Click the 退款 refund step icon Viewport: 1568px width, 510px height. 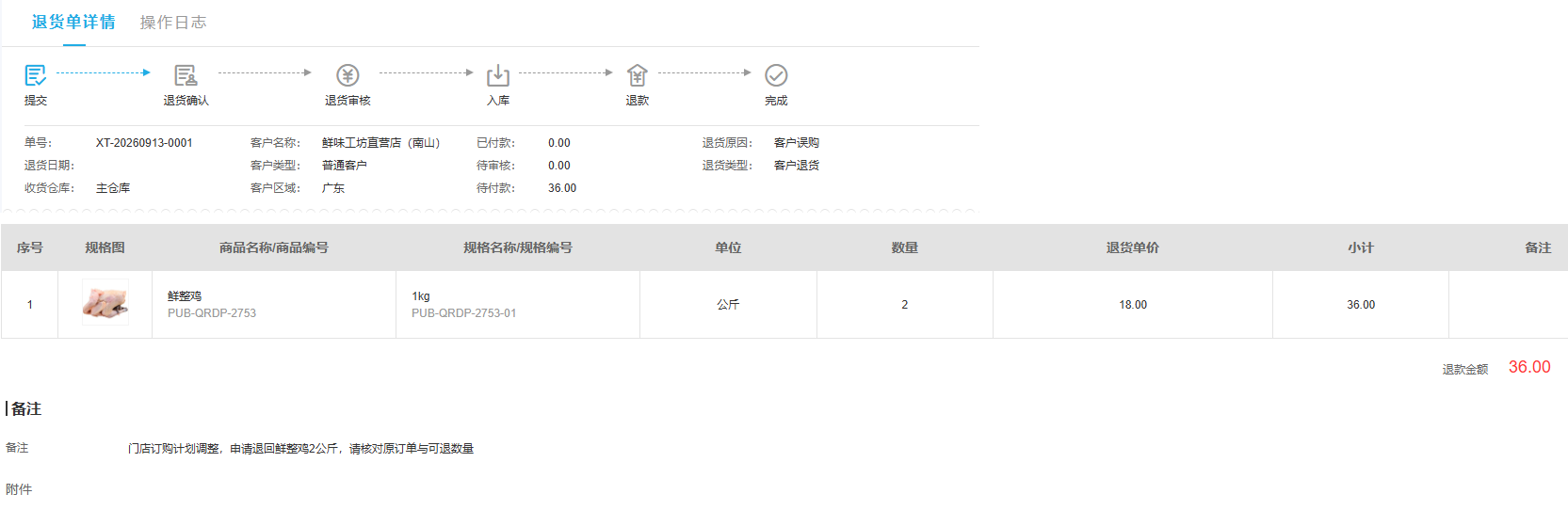coord(638,74)
